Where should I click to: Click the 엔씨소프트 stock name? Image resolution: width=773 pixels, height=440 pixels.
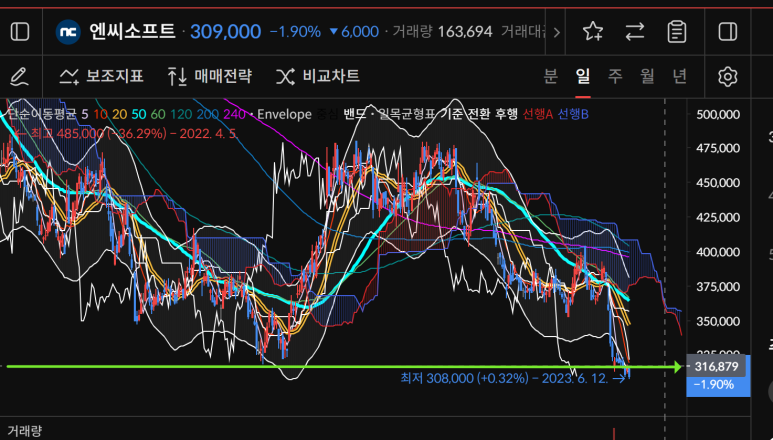click(132, 32)
